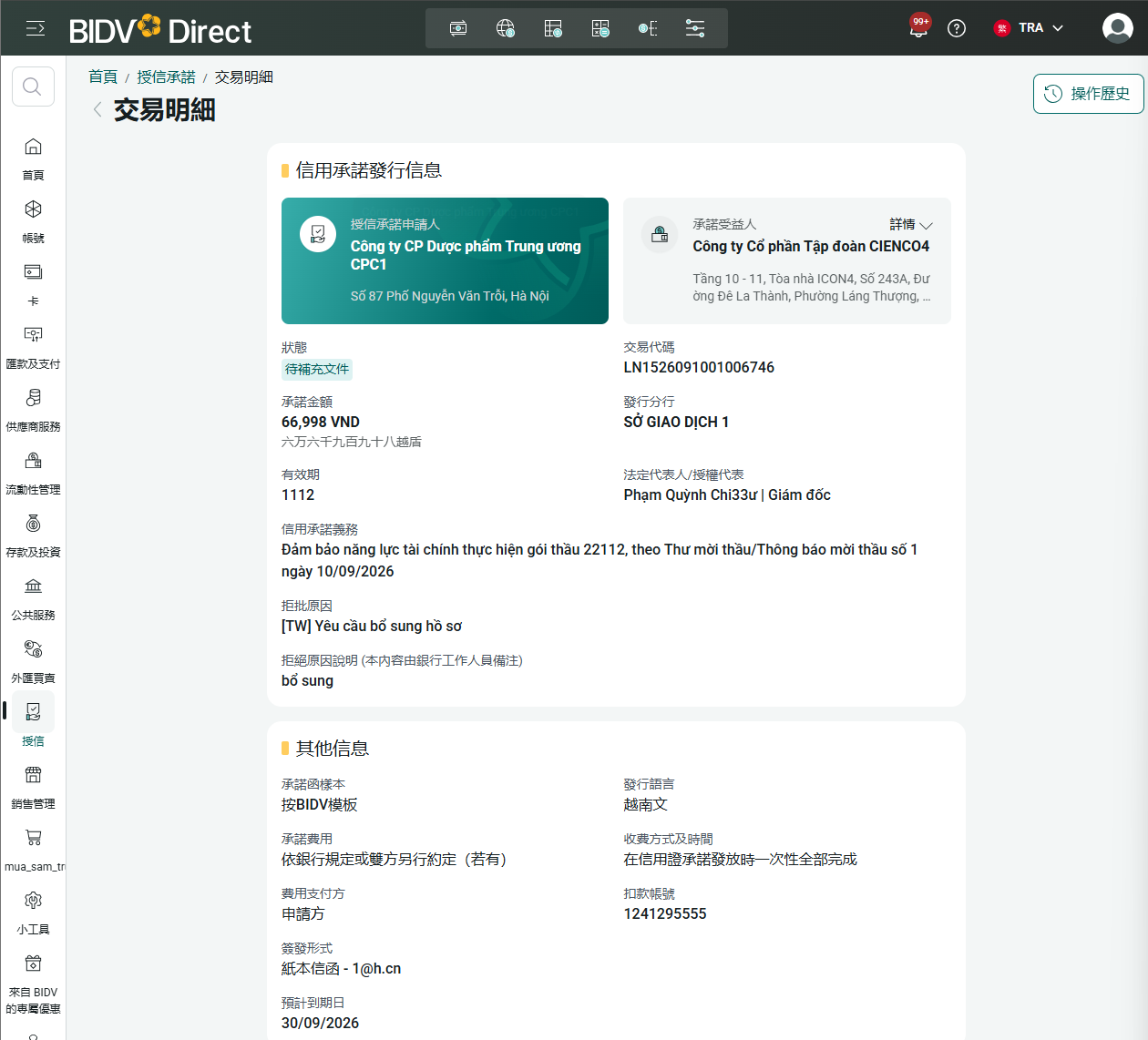Toggle the sidebar hamburger menu

36,28
